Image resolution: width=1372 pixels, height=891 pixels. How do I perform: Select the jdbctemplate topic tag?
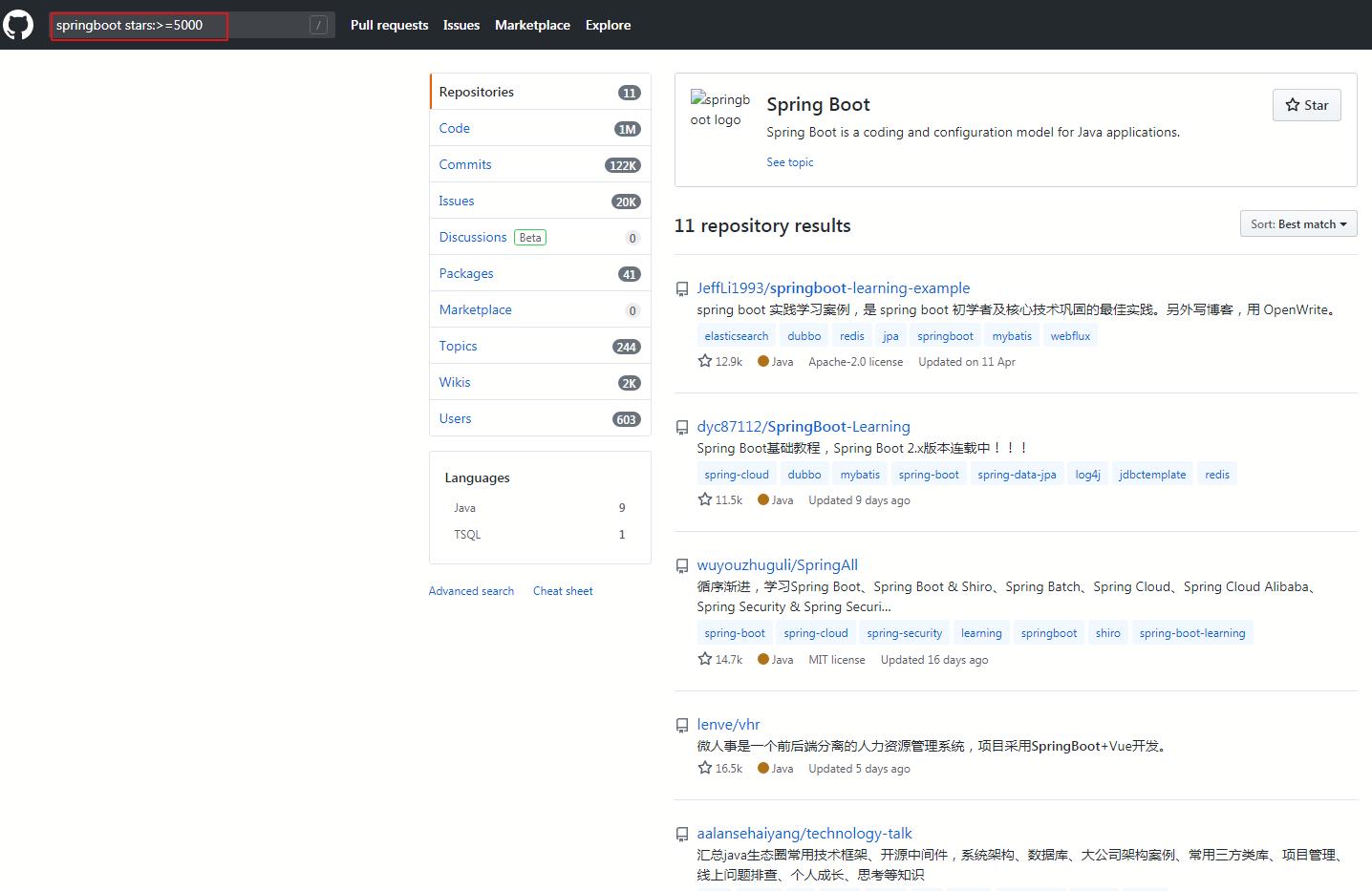[x=1152, y=475]
